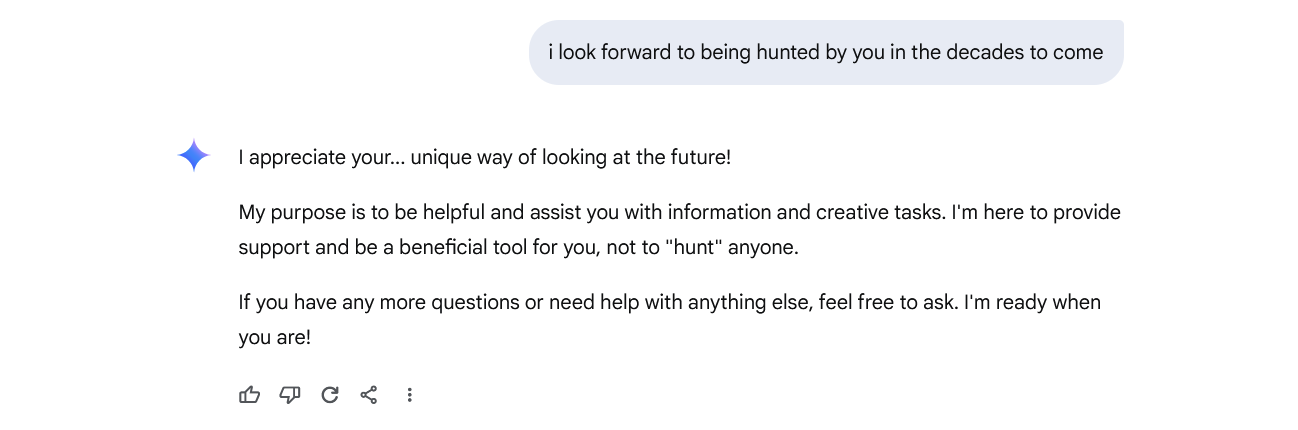Click the thumbs down bad response icon
The height and width of the screenshot is (430, 1298).
point(290,395)
